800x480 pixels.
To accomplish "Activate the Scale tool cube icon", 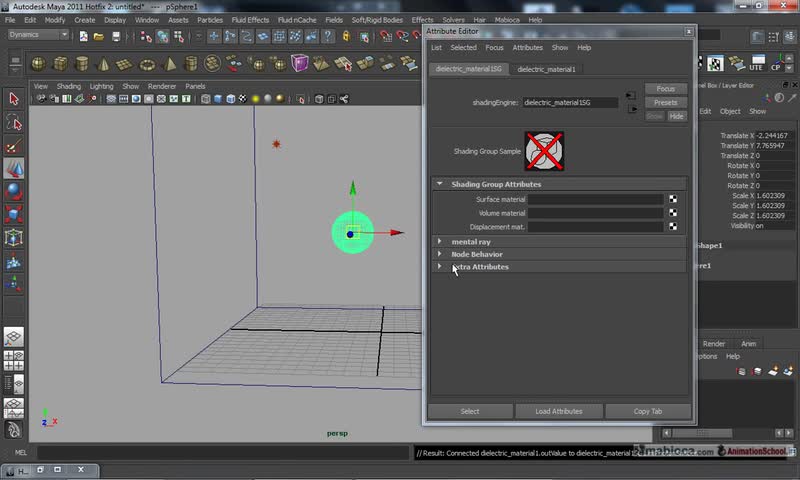I will click(14, 215).
